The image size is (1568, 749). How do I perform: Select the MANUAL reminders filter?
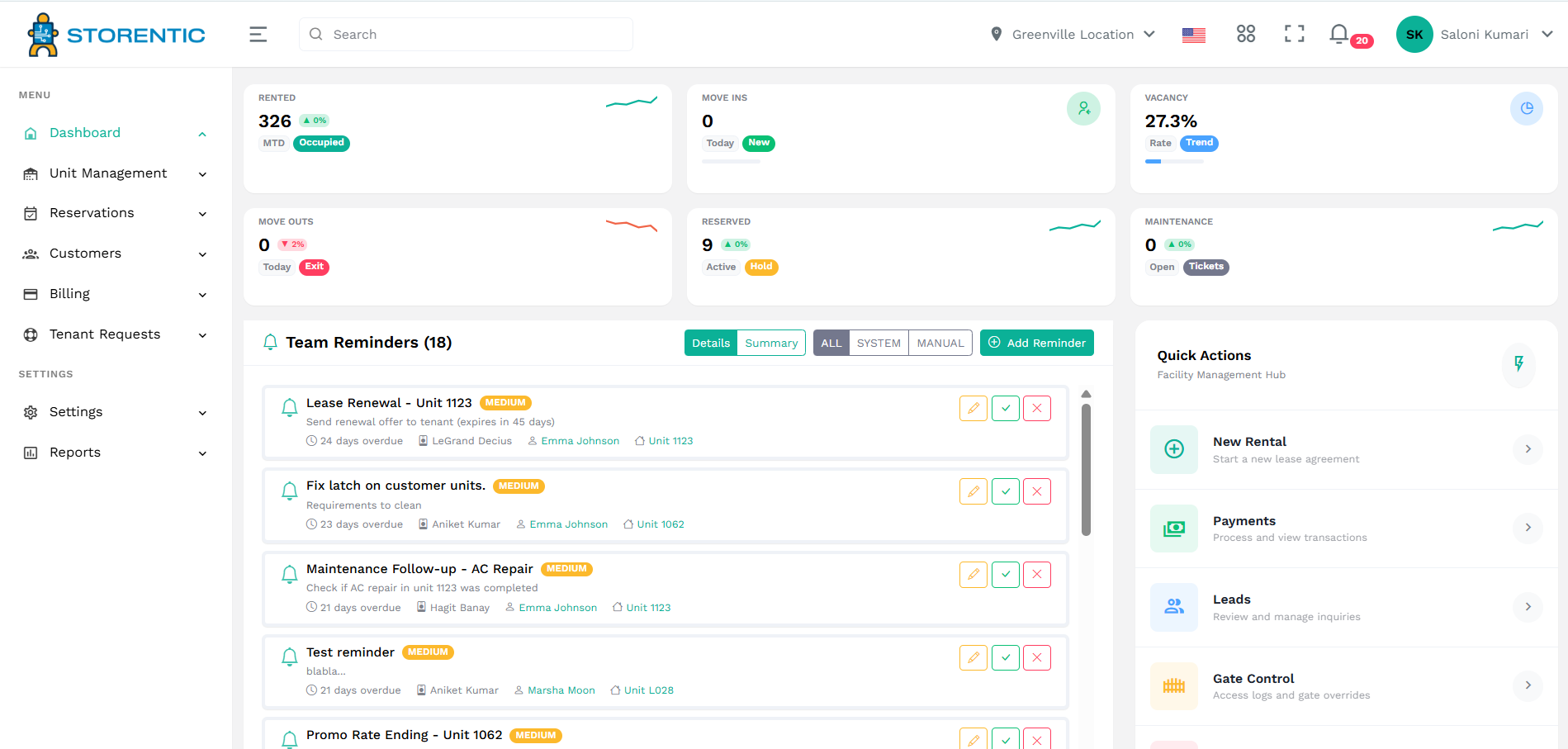[939, 342]
